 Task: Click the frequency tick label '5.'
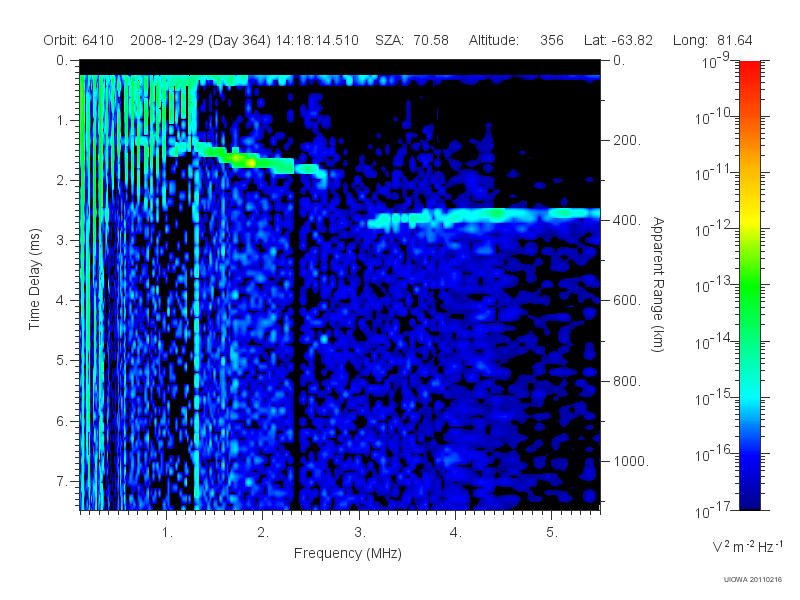tap(552, 533)
